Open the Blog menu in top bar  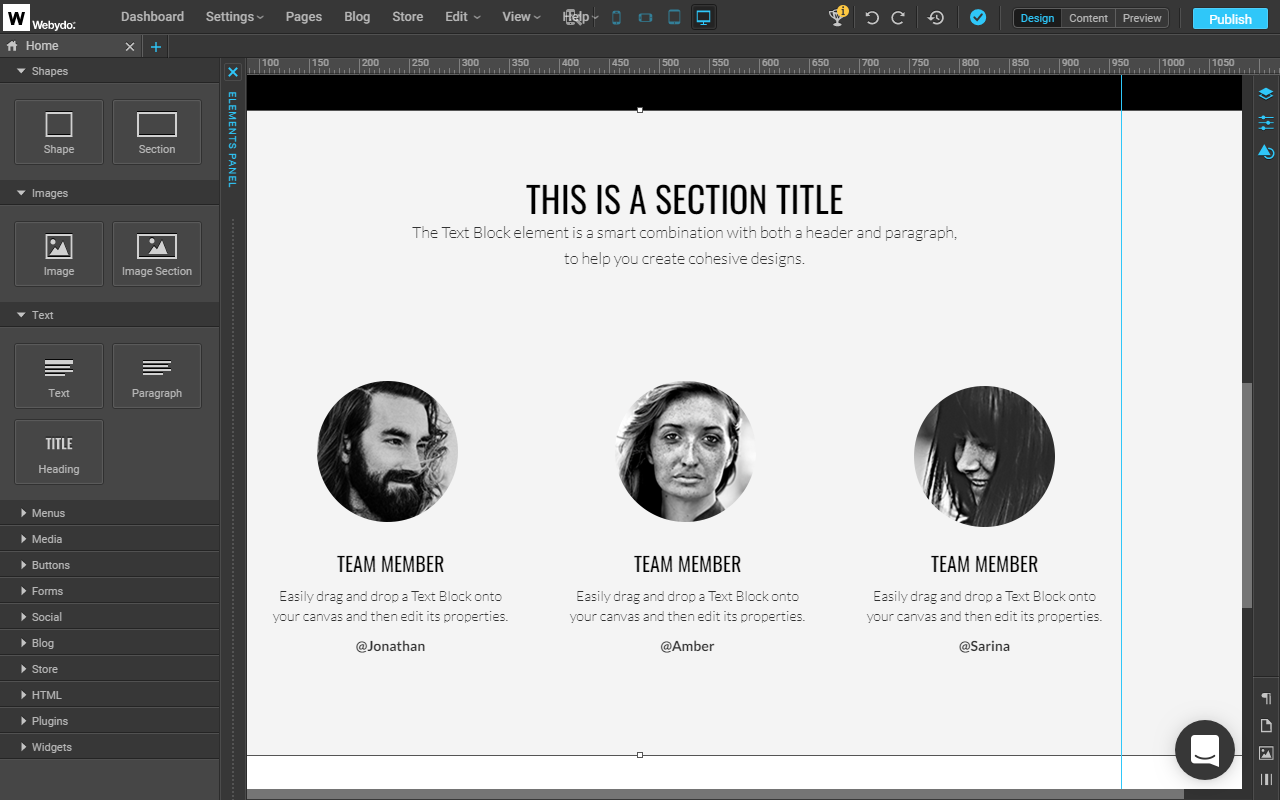tap(357, 17)
